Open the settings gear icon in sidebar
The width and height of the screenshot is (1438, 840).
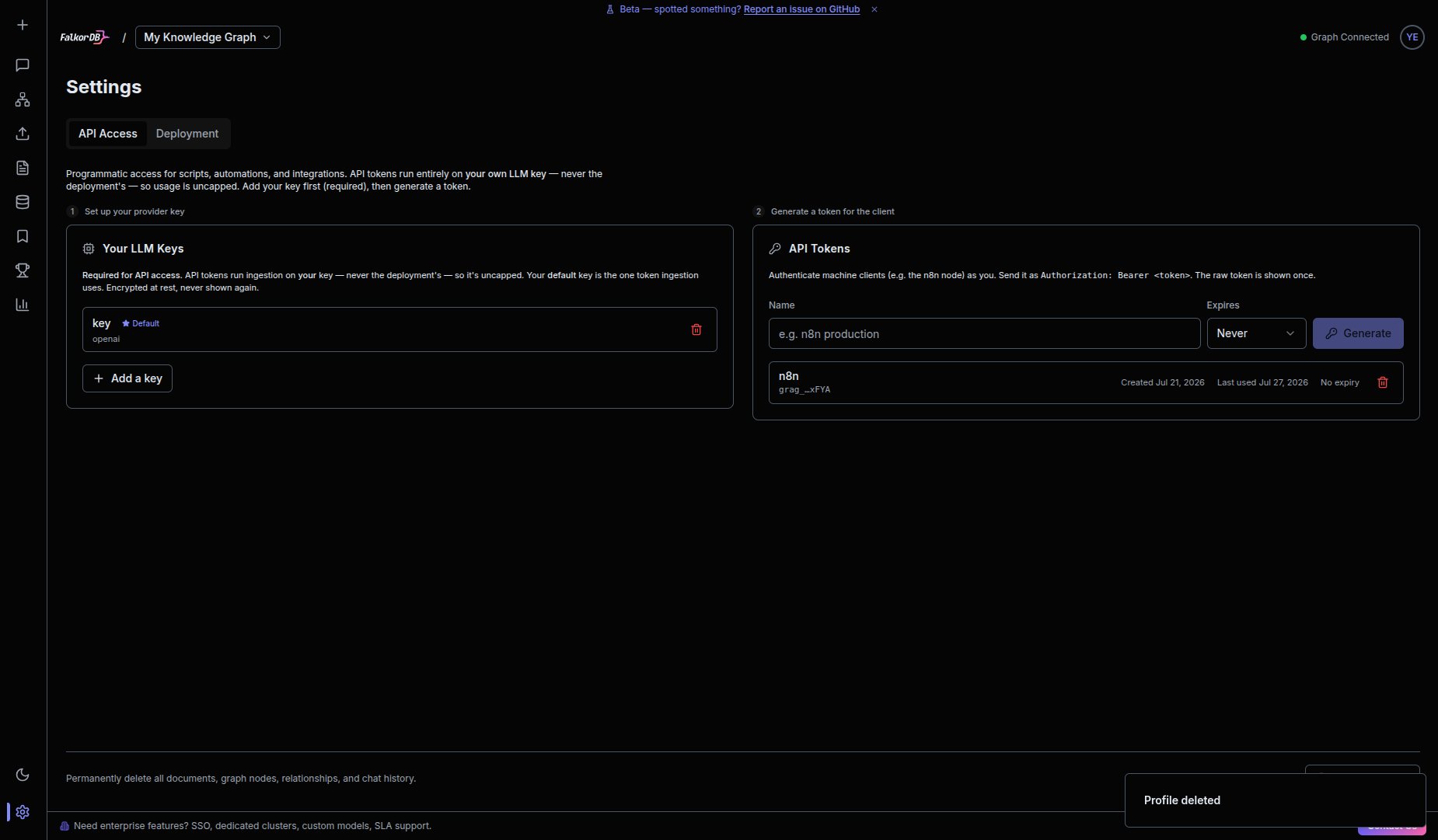click(23, 812)
